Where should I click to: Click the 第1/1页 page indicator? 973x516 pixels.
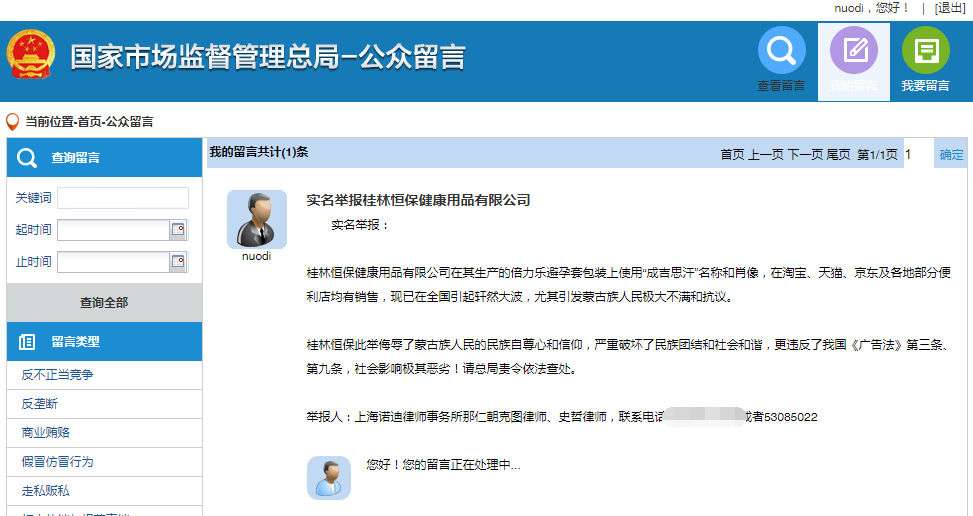tap(877, 154)
